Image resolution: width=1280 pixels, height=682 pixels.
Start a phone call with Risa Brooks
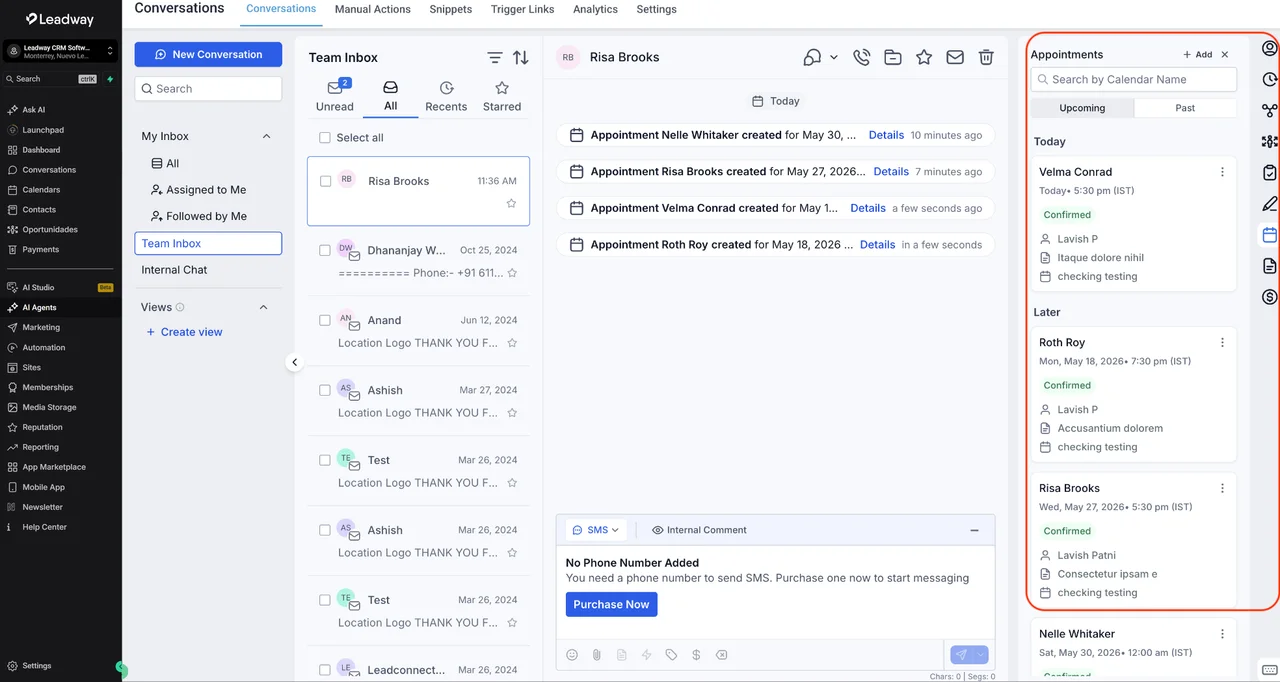(x=862, y=57)
